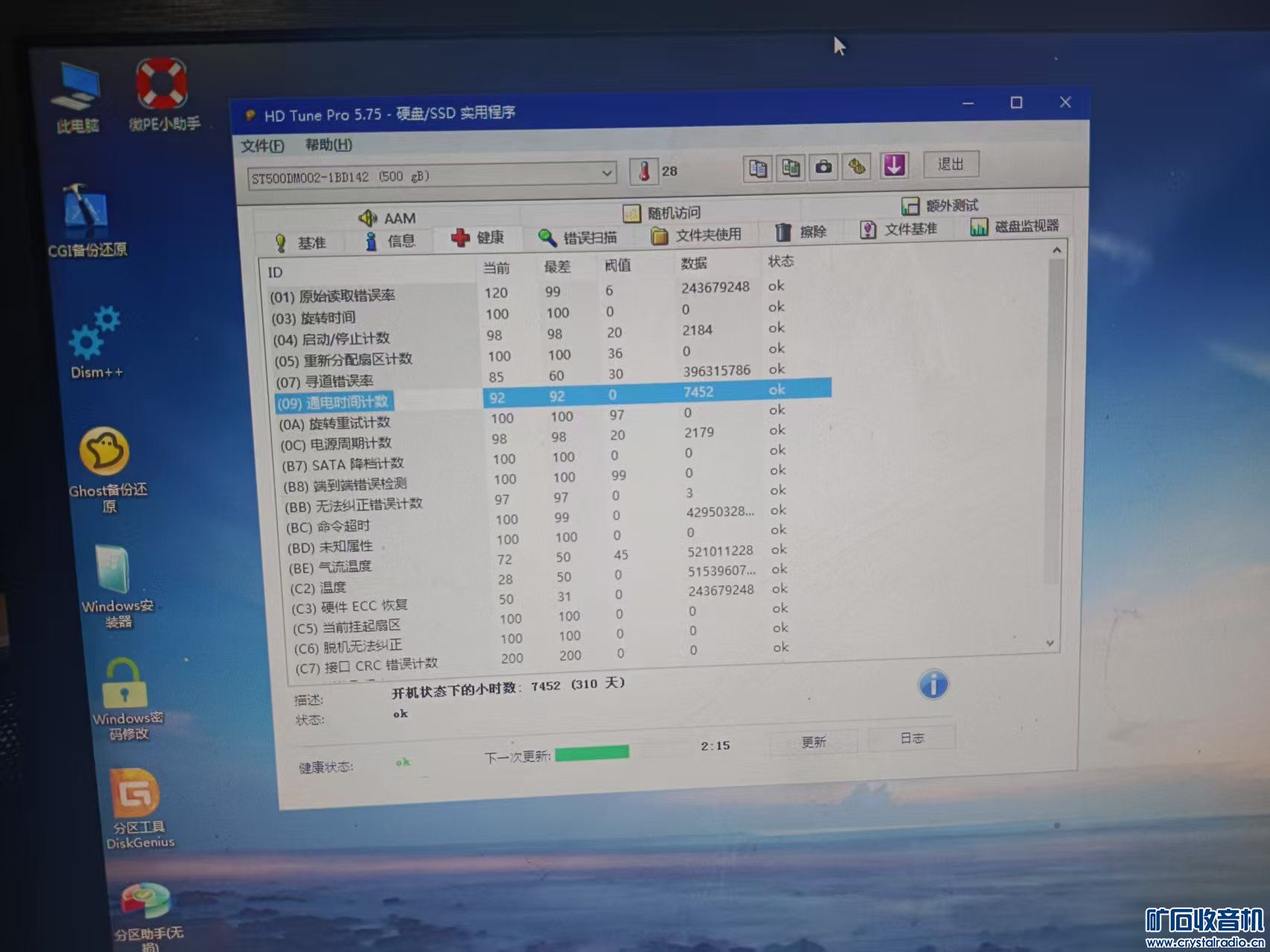The image size is (1270, 952).
Task: Open the drive selection dropdown ST500DM002
Action: tap(432, 176)
